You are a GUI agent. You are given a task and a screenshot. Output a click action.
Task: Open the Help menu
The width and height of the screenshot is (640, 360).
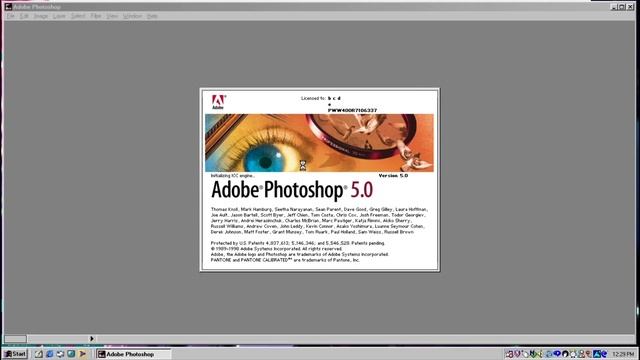[152, 16]
